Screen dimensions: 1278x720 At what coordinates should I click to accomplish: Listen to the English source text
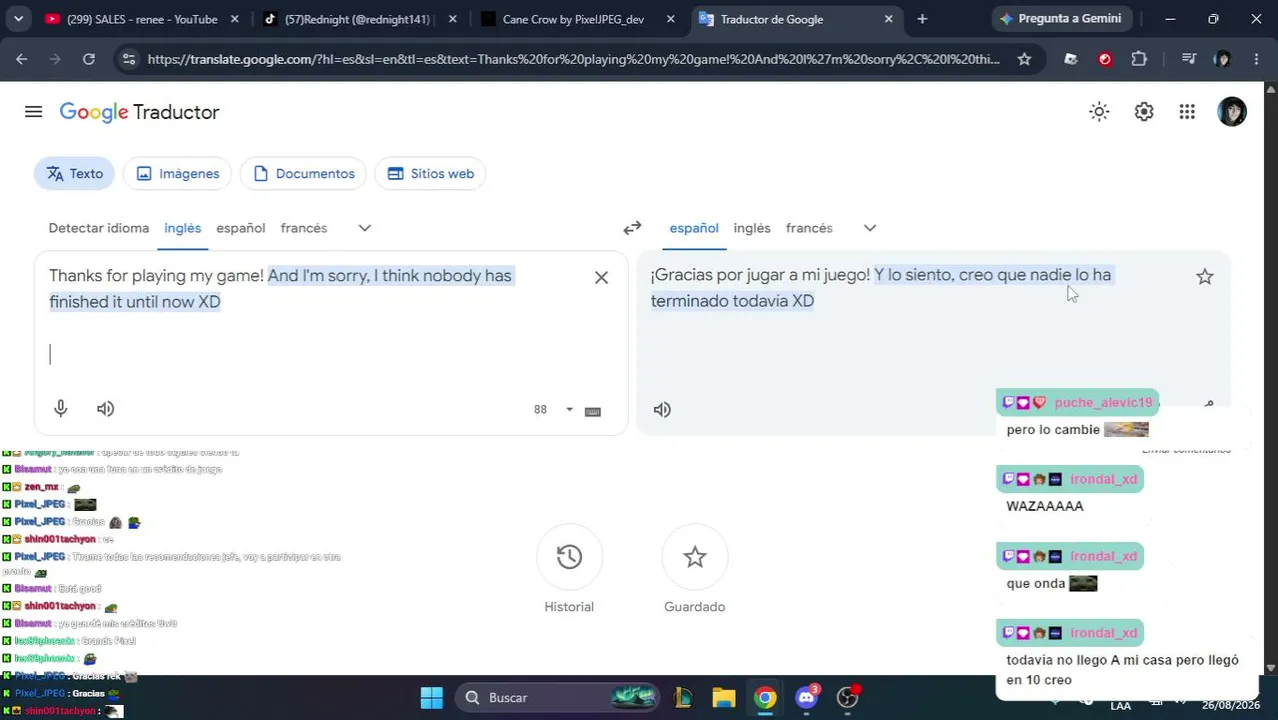coord(106,408)
